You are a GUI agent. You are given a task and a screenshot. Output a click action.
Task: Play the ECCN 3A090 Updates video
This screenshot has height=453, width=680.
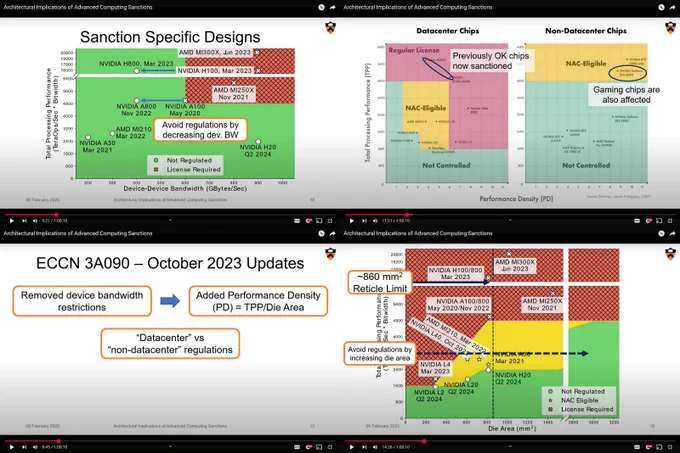point(12,447)
